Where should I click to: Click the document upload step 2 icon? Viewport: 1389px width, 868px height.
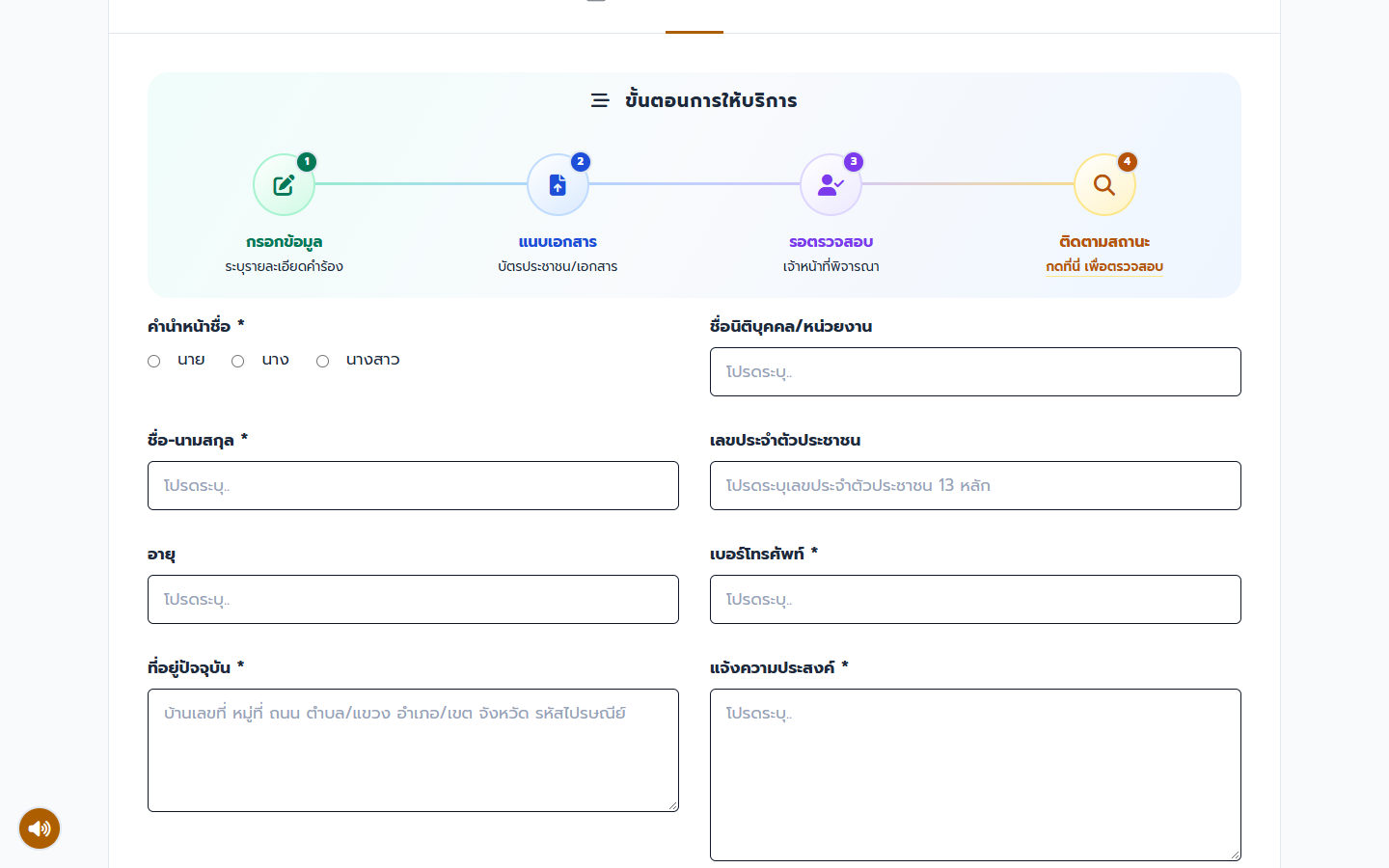pos(558,185)
